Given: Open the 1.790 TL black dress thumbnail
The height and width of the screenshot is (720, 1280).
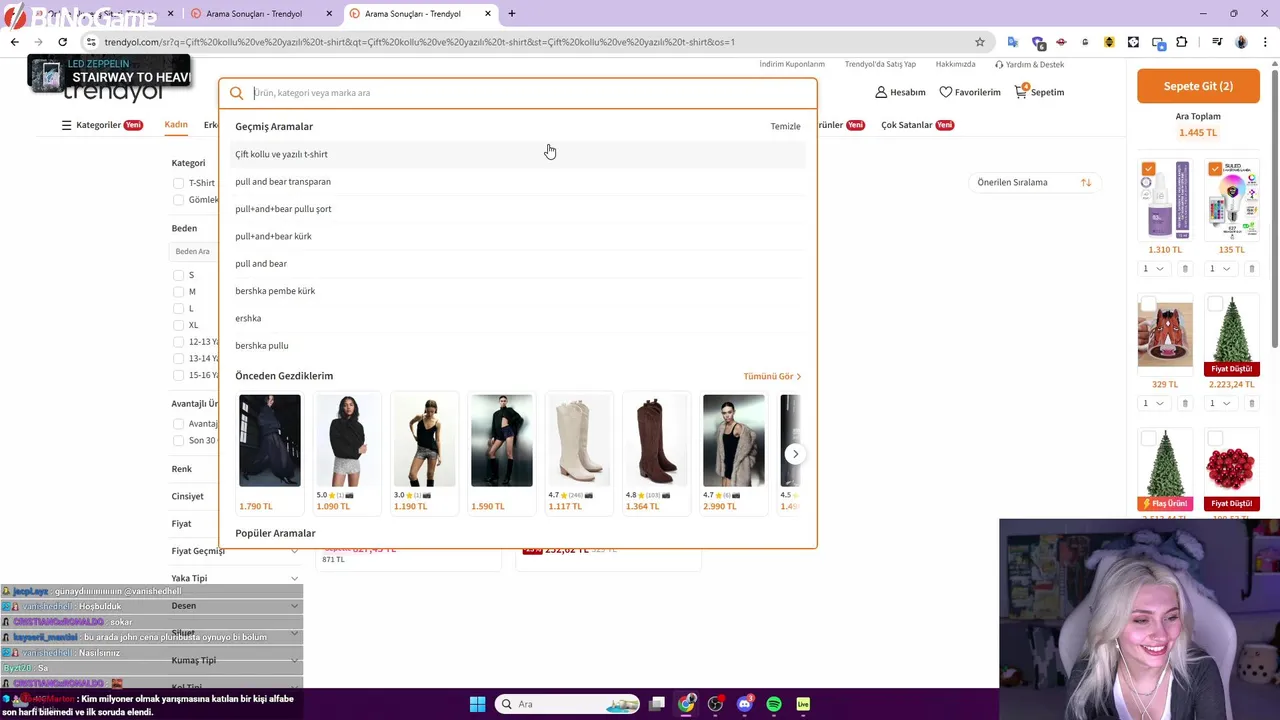Looking at the screenshot, I should click(x=270, y=441).
